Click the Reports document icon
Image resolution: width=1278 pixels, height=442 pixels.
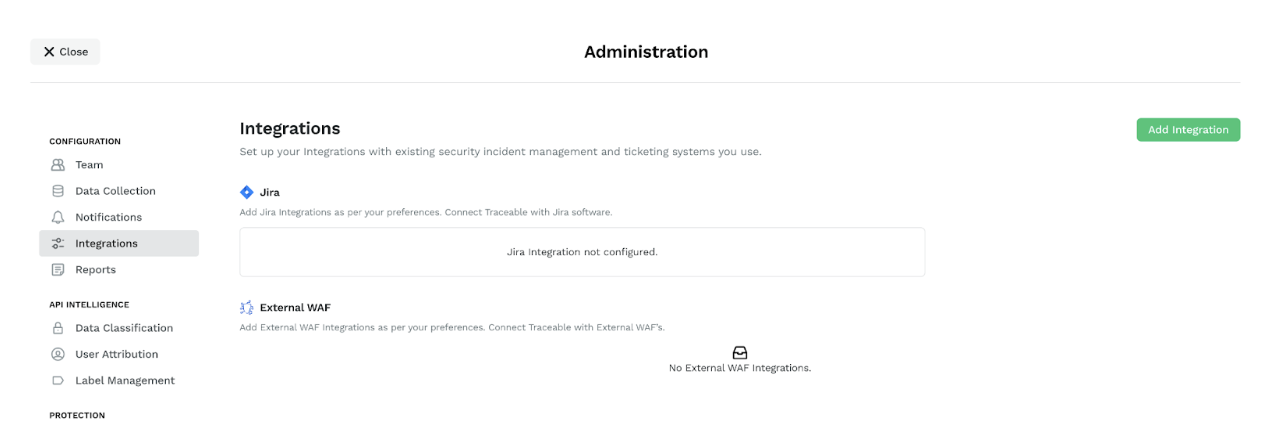58,270
